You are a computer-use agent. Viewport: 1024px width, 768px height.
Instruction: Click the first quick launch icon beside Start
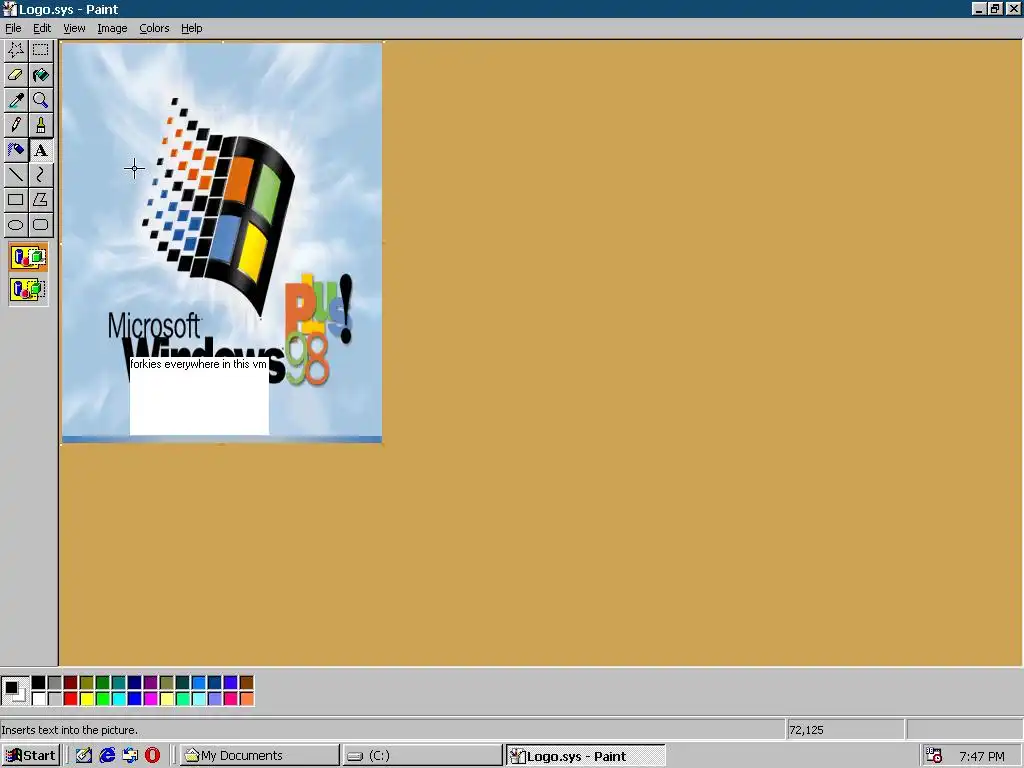coord(84,756)
